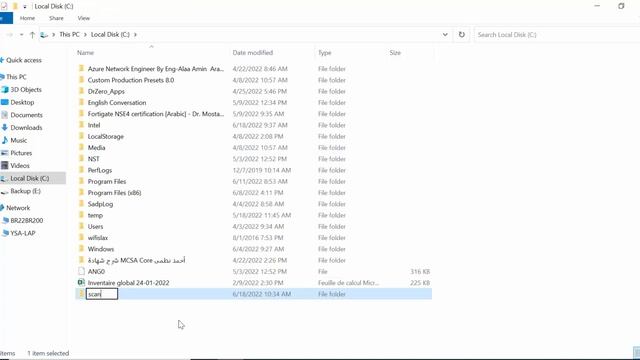Click Feuille de calcul type of Inventaire file
This screenshot has height=360, width=640.
tap(348, 283)
